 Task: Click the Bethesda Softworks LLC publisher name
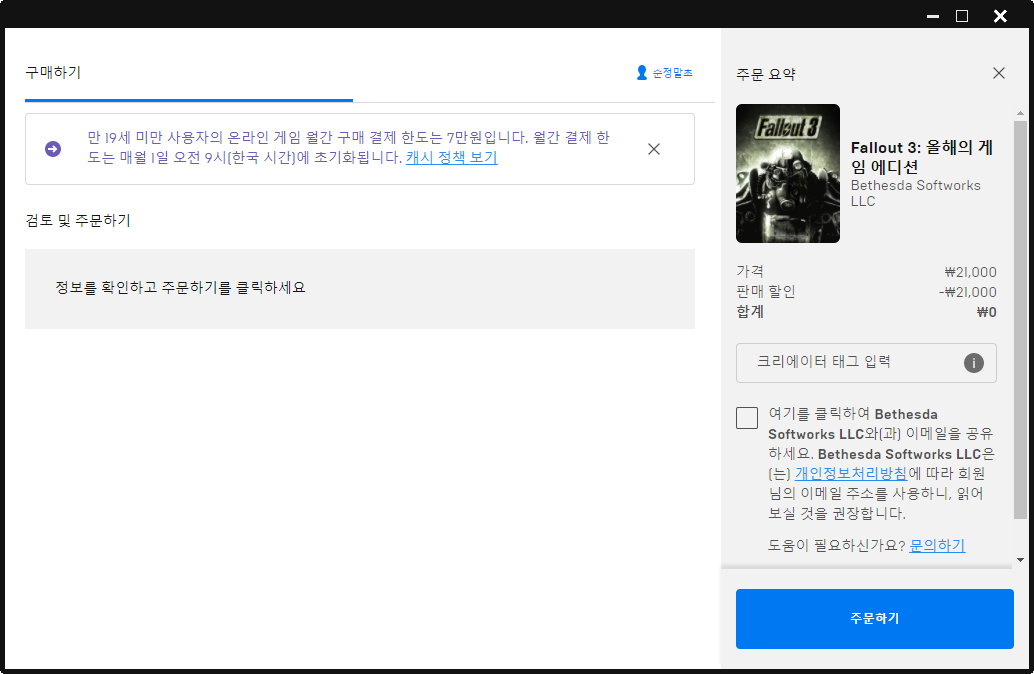(915, 193)
